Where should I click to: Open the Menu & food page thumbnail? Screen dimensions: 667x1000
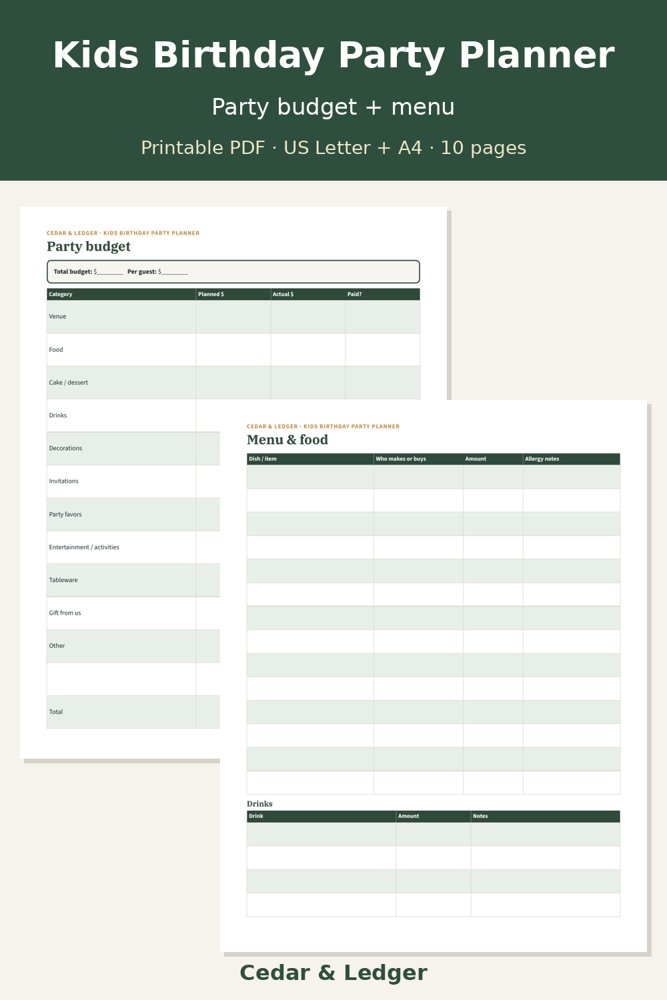click(x=434, y=676)
